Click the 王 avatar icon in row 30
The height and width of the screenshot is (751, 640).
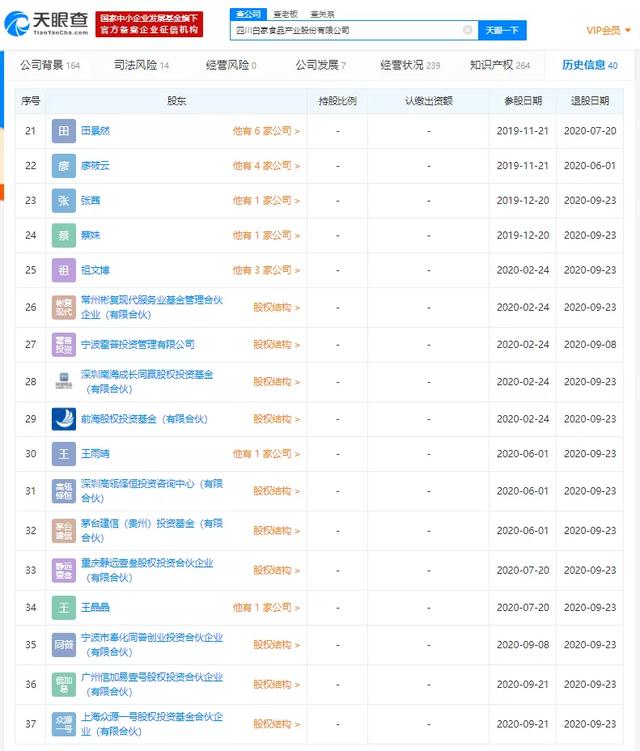[64, 454]
